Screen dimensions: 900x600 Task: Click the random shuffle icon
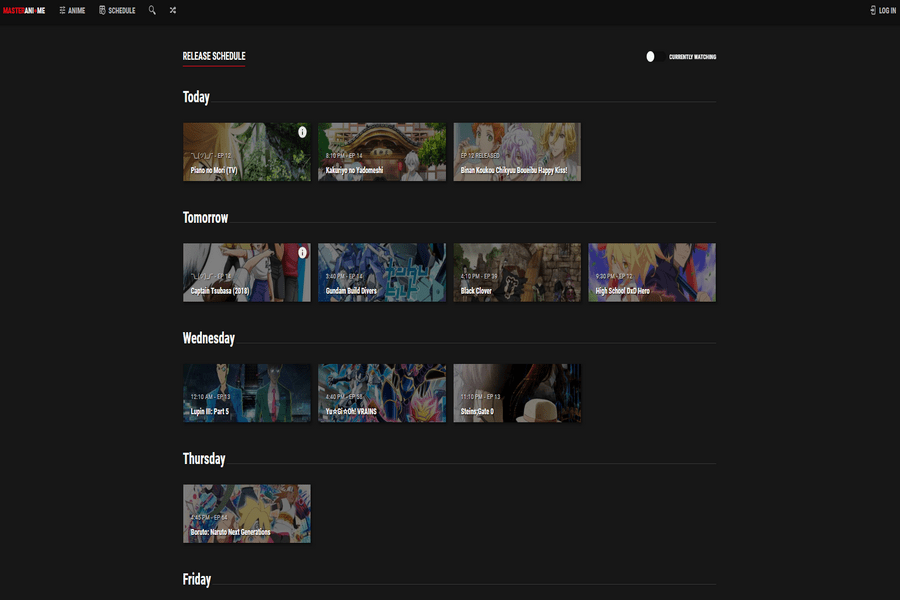(173, 10)
